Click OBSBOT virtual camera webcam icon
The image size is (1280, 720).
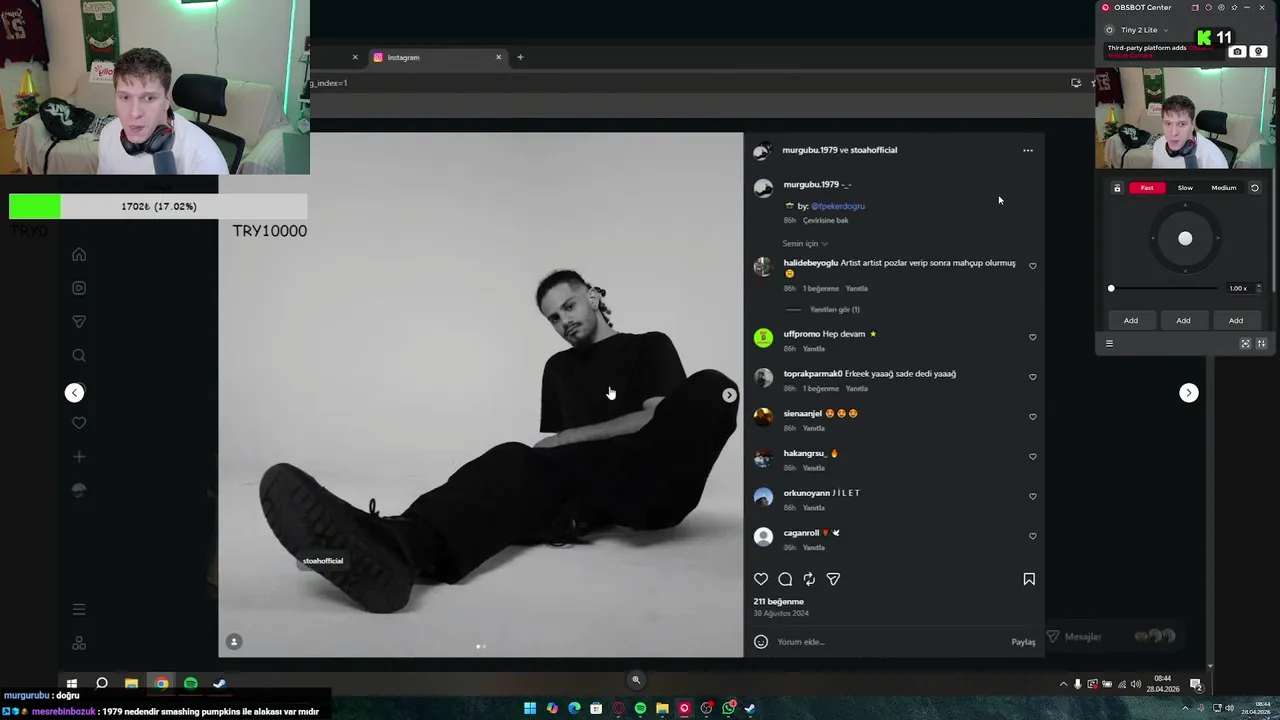(x=1259, y=51)
